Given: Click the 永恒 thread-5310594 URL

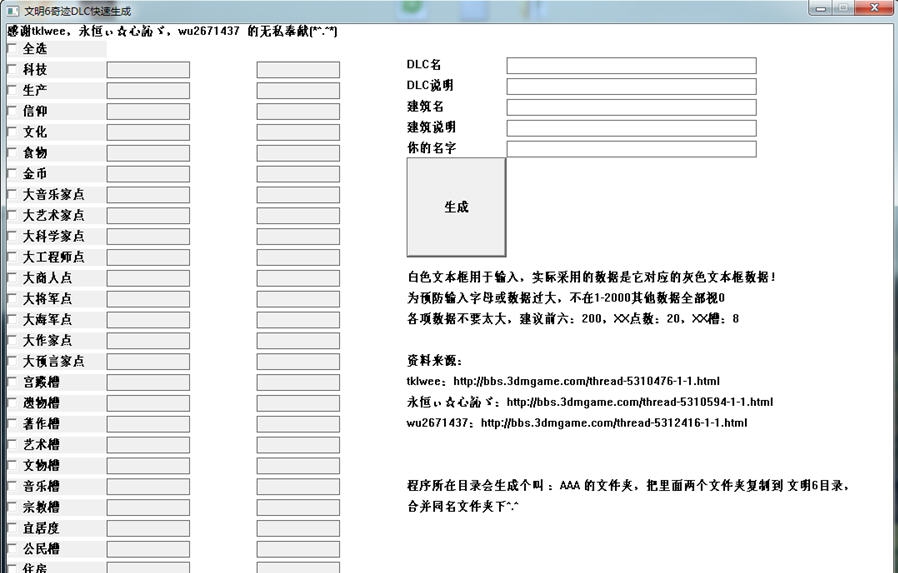Looking at the screenshot, I should (640, 402).
